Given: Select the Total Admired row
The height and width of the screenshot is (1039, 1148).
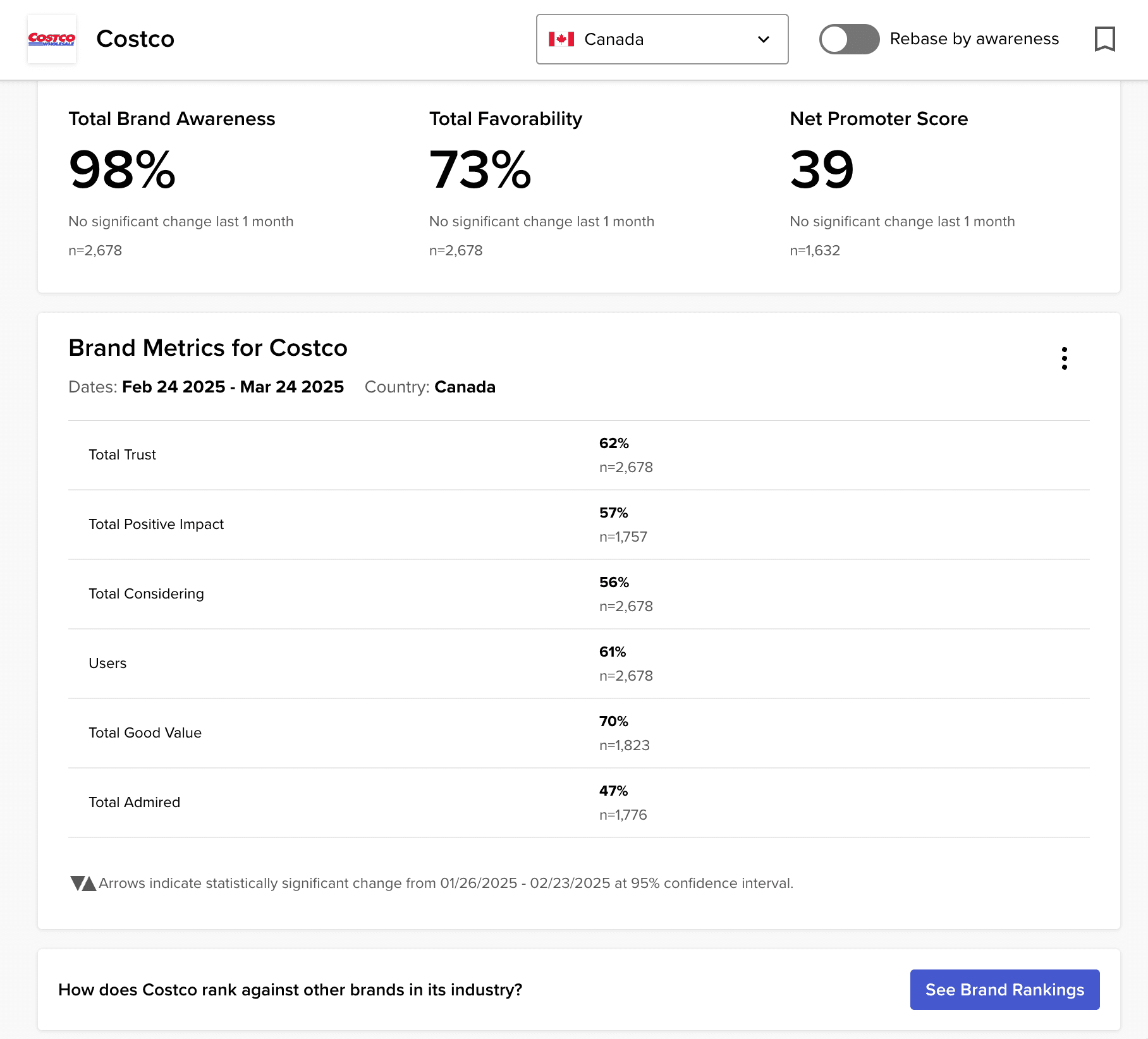Looking at the screenshot, I should click(578, 803).
